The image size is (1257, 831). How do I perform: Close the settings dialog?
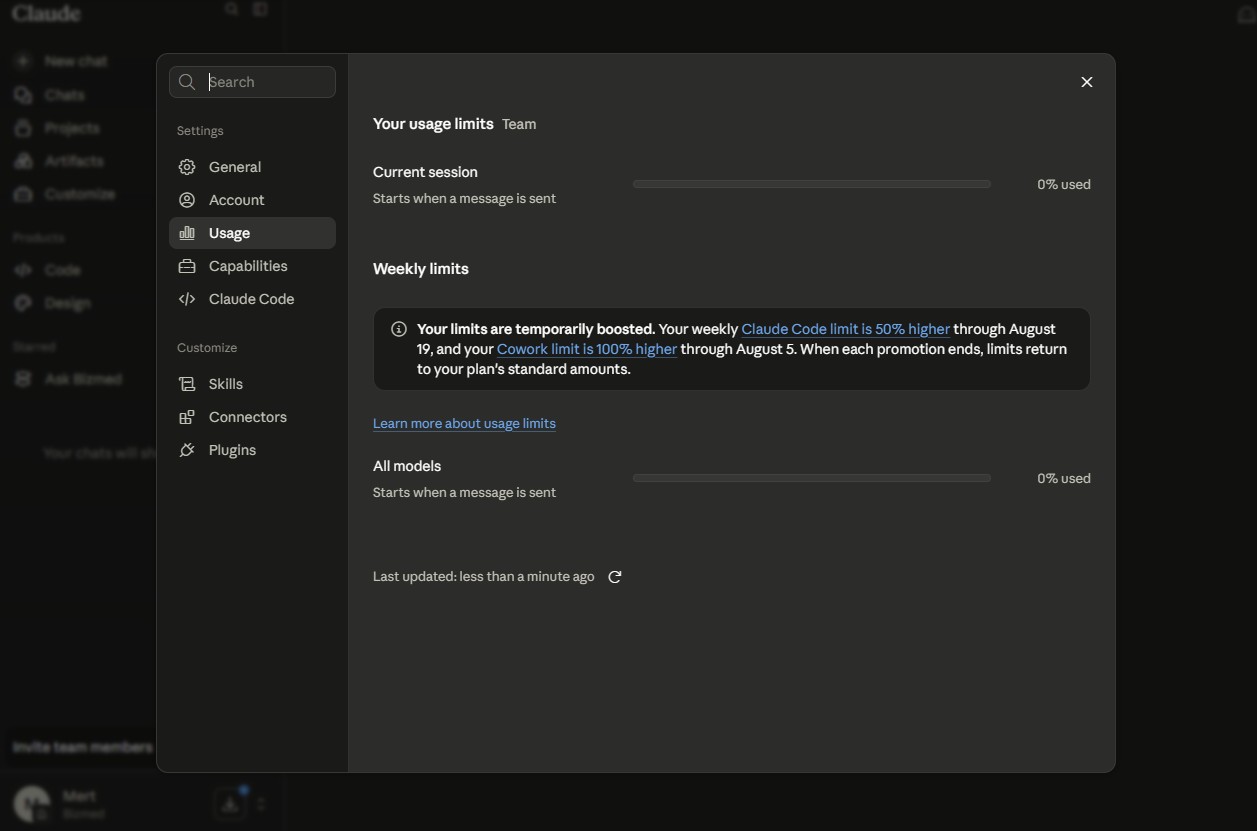click(1087, 82)
